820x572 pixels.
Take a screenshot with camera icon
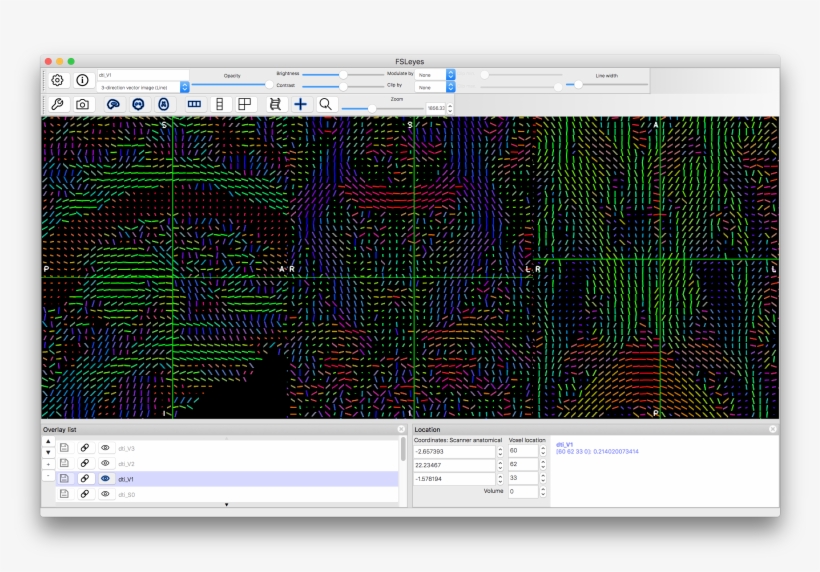pyautogui.click(x=82, y=104)
